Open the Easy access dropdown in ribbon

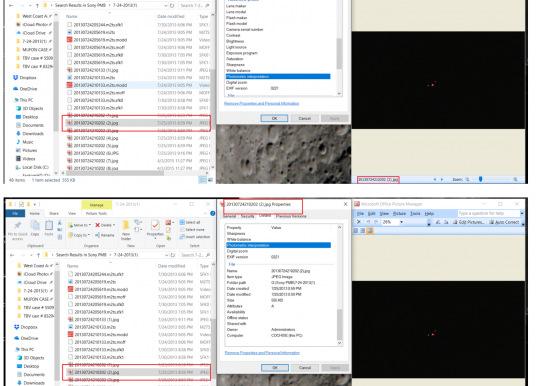139,229
